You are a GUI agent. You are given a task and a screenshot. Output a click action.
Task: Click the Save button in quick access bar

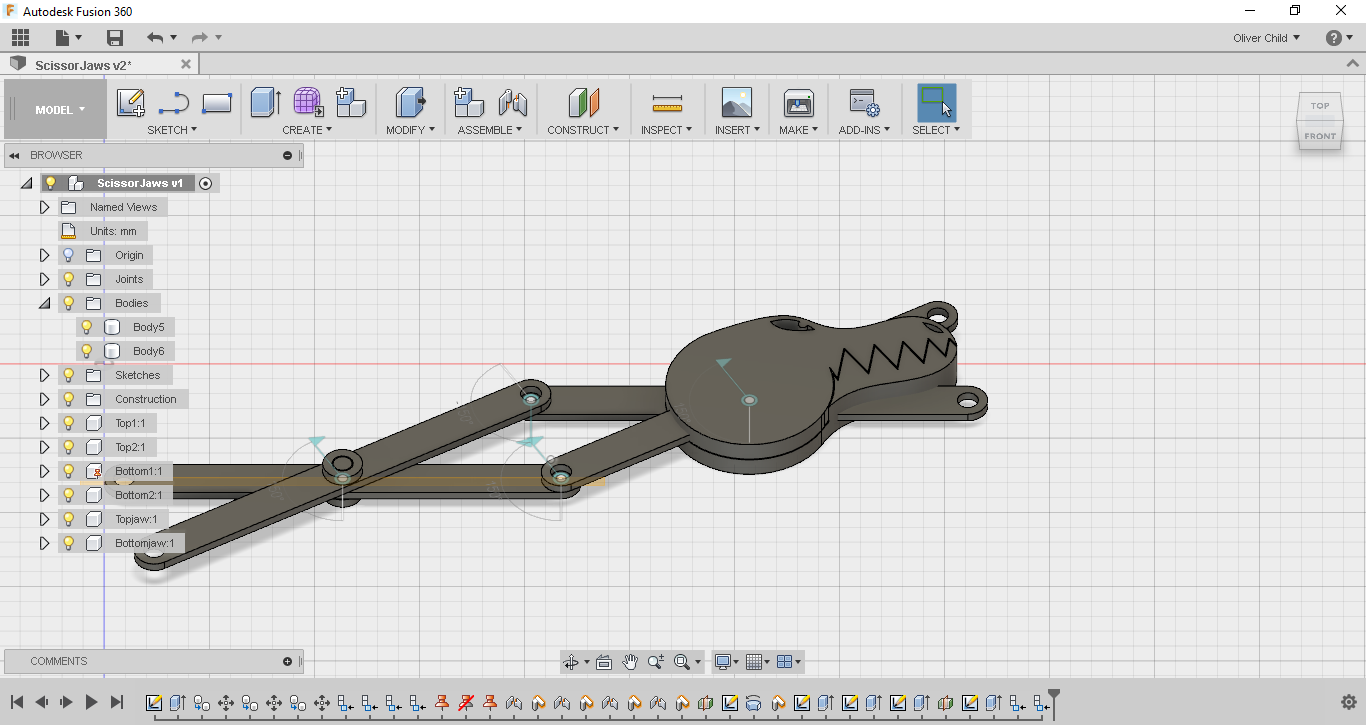click(114, 37)
